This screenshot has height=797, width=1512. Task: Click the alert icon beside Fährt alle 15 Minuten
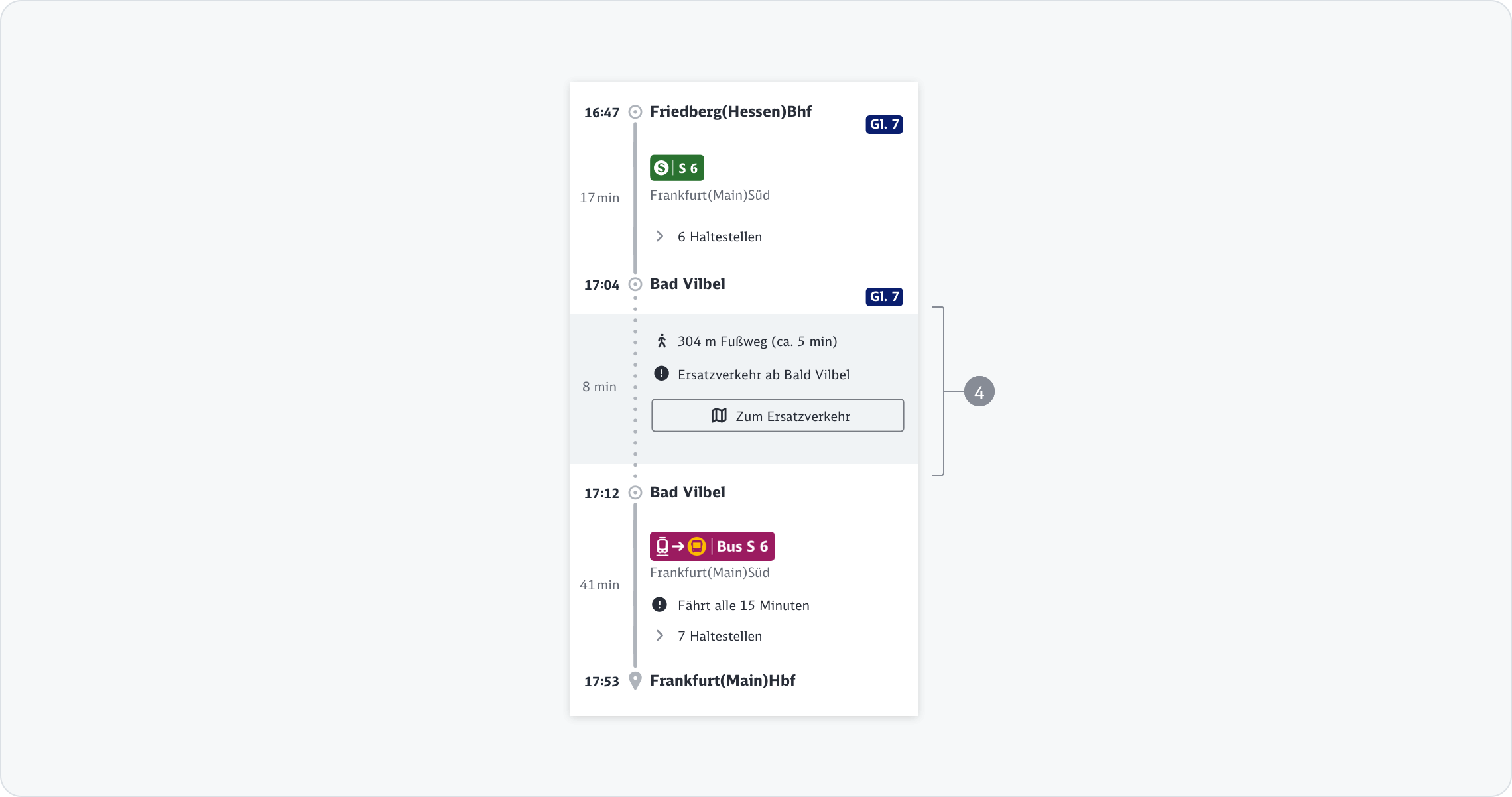click(x=659, y=605)
